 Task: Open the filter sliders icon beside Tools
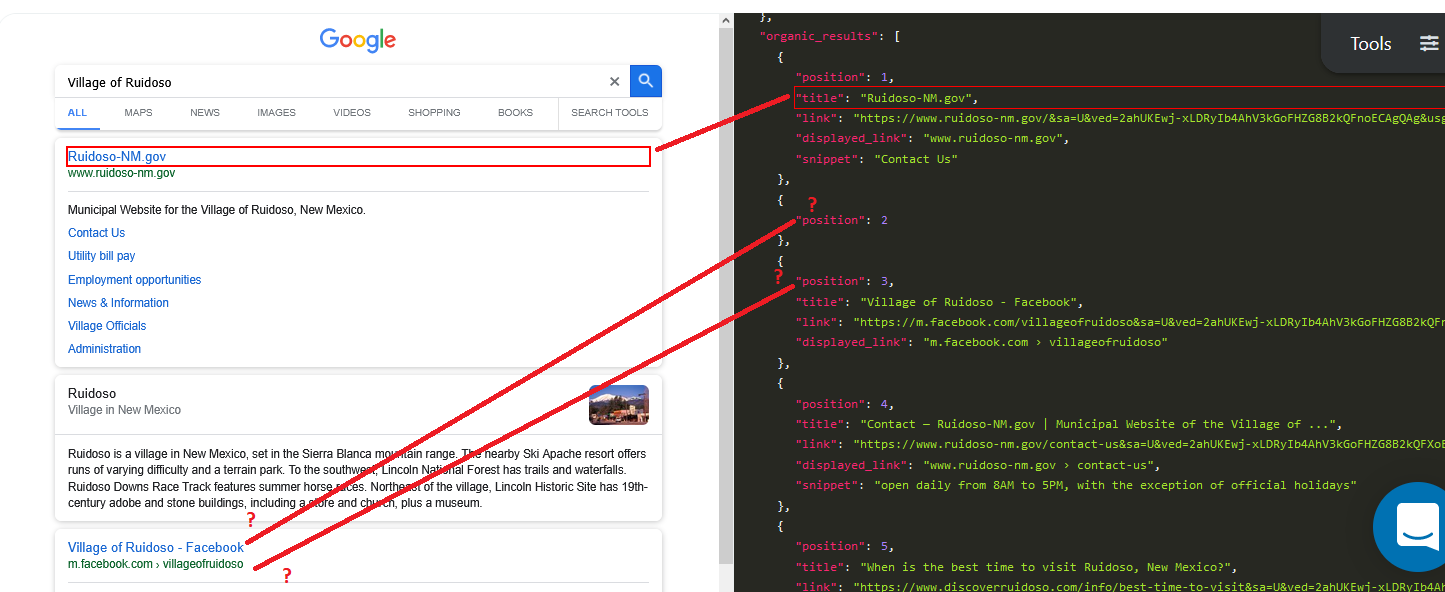[1428, 42]
